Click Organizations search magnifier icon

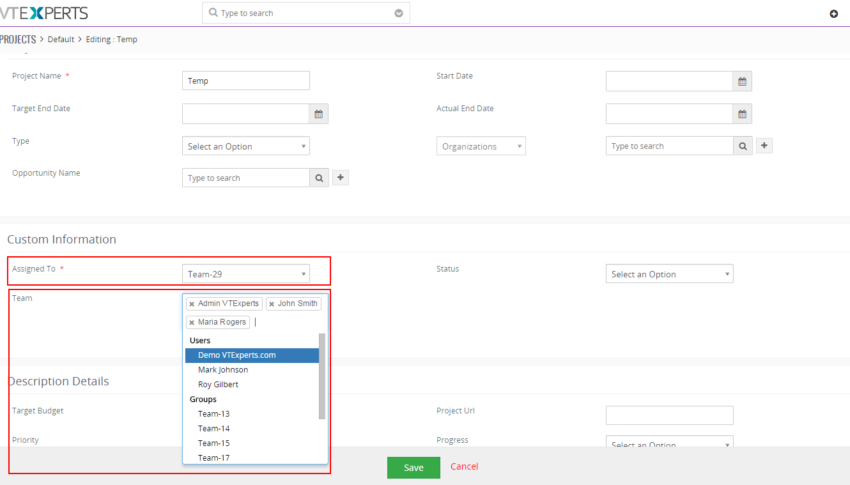click(x=743, y=146)
